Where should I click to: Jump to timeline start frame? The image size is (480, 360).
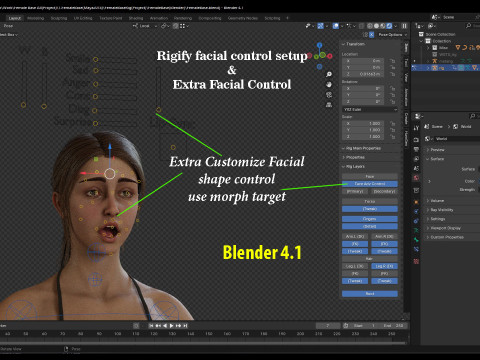(x=151, y=326)
